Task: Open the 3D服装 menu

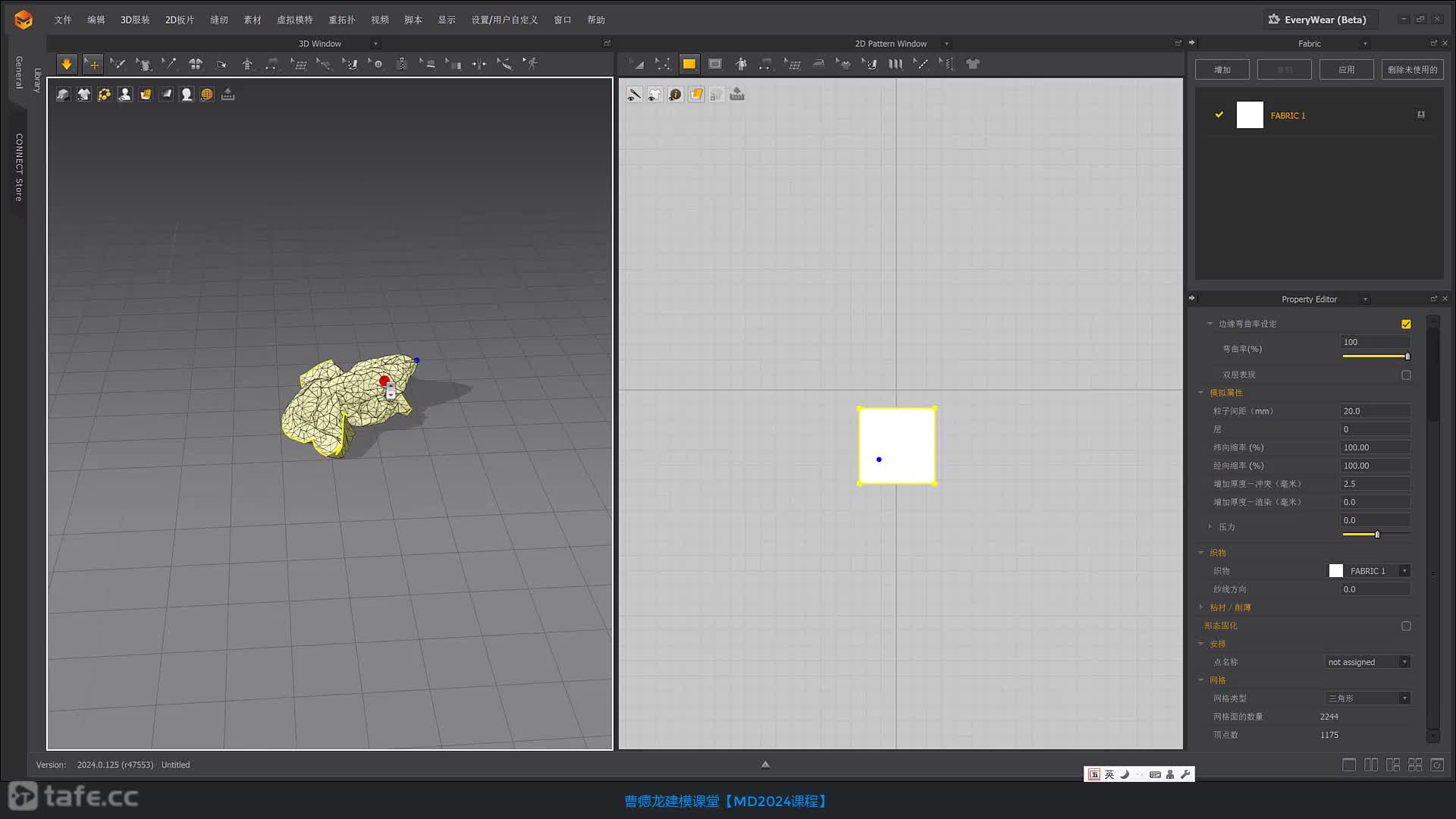Action: coord(135,20)
